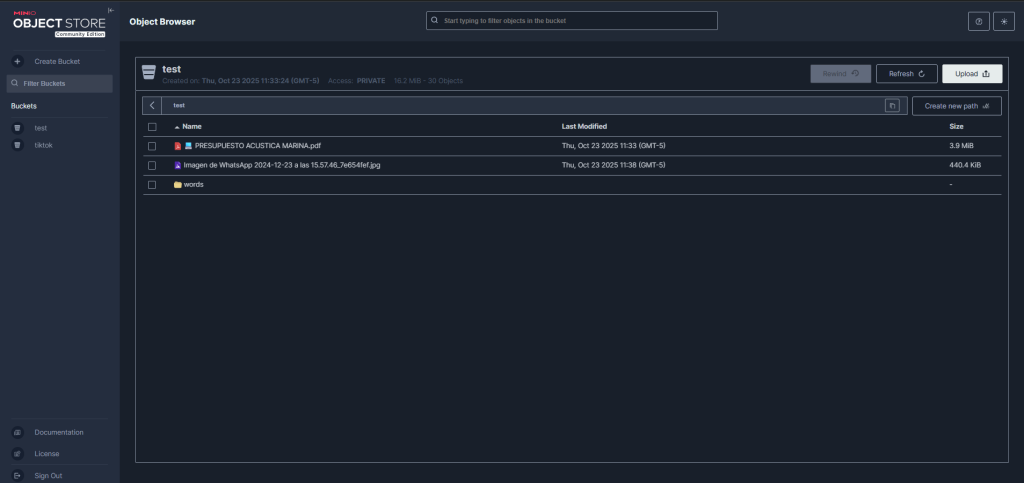Sort objects by the Size column

(956, 127)
